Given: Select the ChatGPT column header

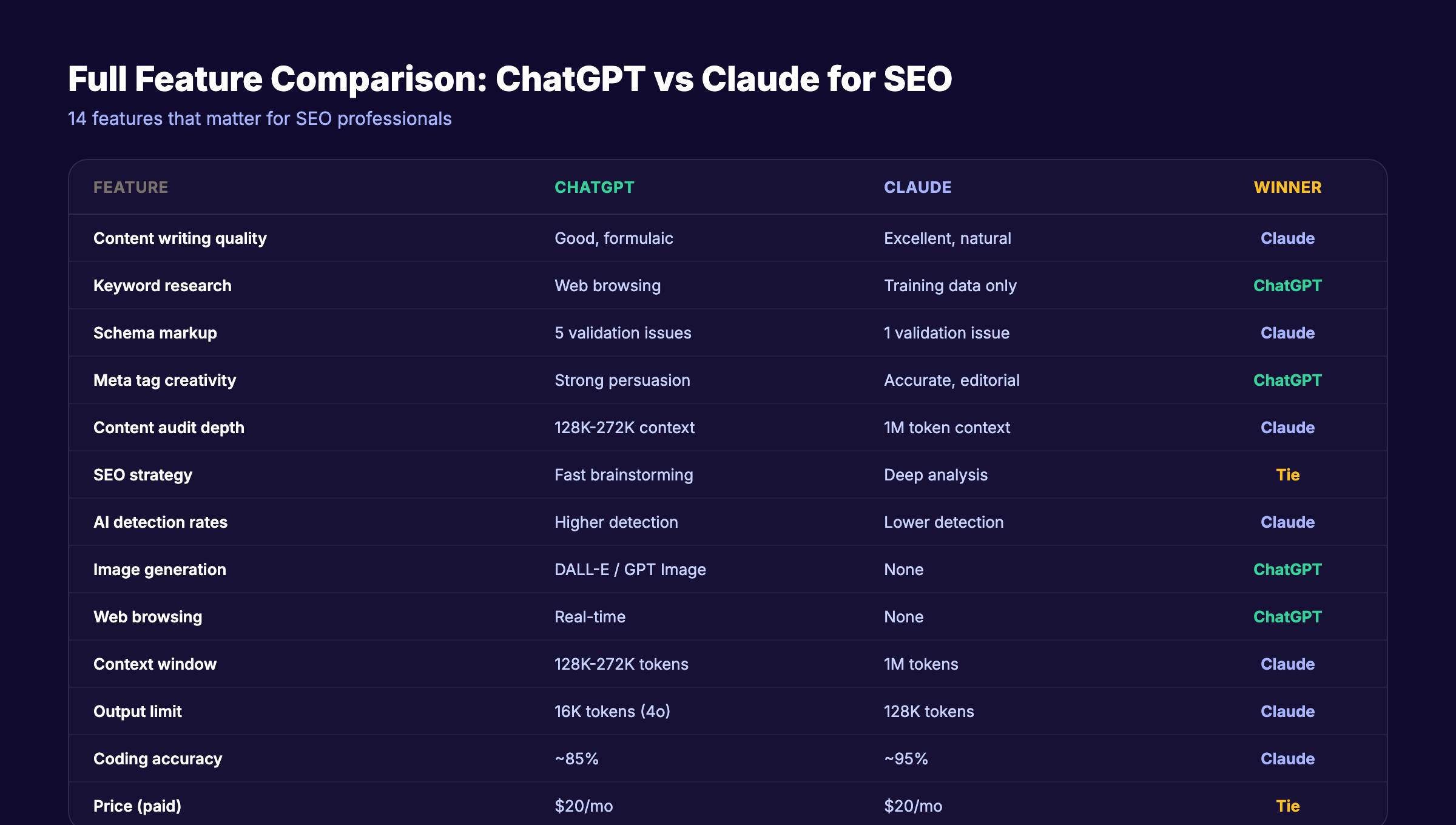Looking at the screenshot, I should 594,187.
